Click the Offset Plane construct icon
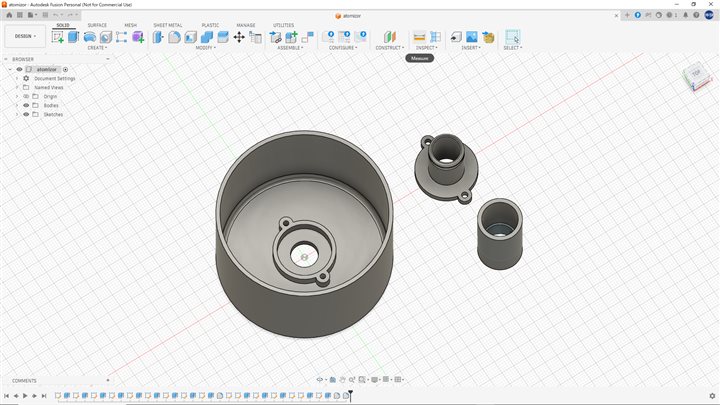 click(389, 37)
